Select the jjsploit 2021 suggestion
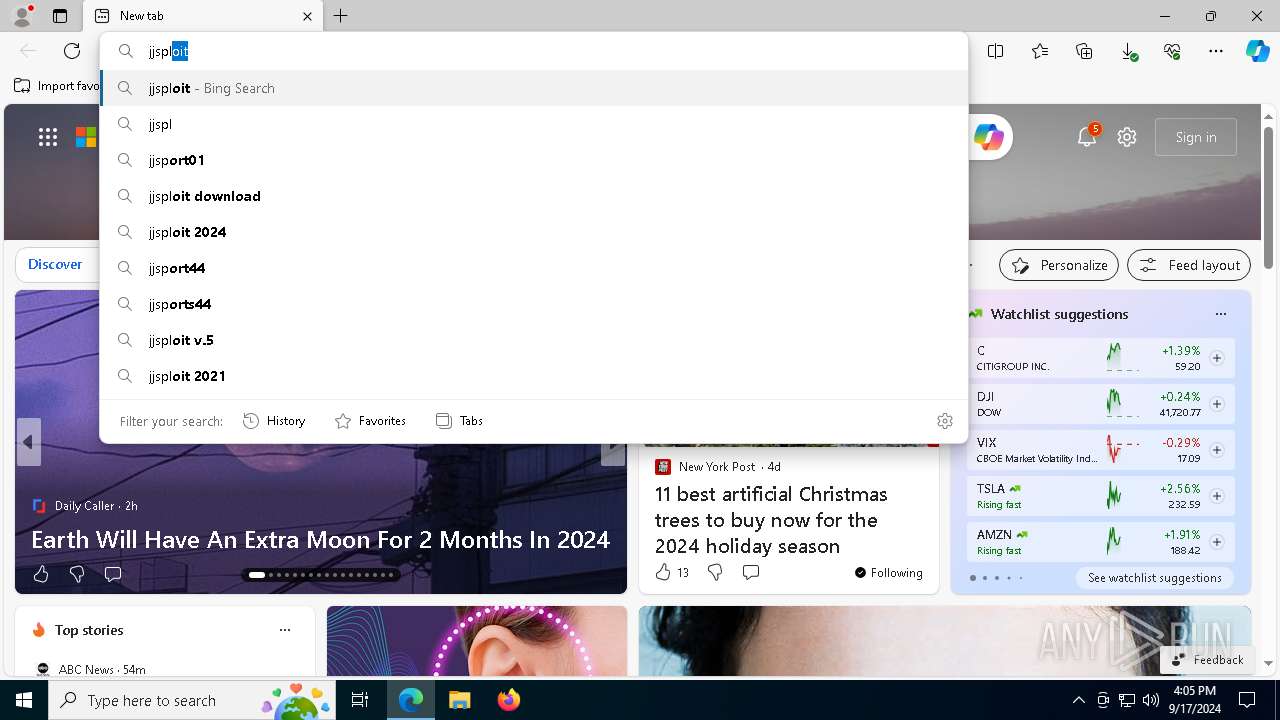 pos(534,376)
